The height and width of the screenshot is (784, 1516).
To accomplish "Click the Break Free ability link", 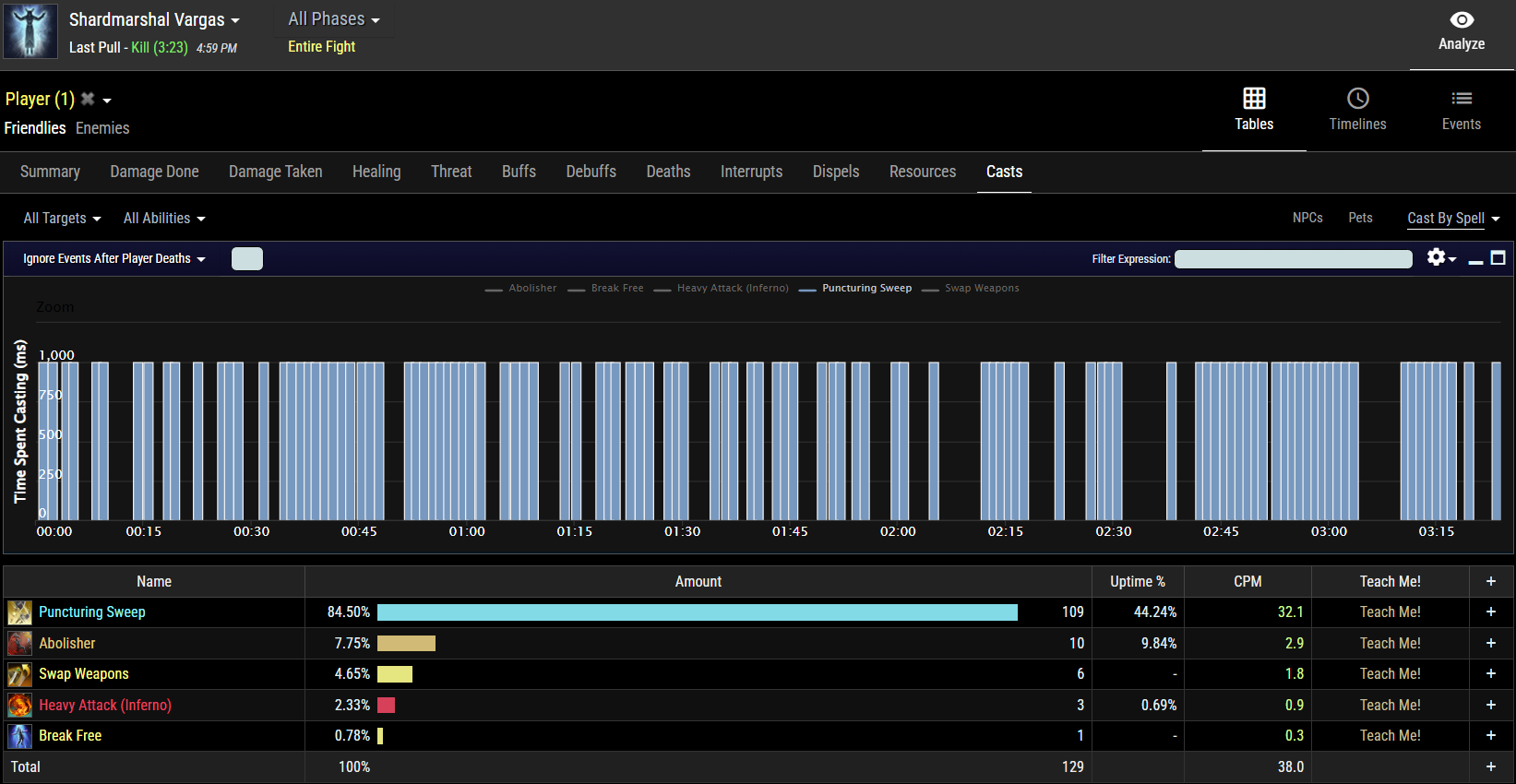I will tap(70, 736).
